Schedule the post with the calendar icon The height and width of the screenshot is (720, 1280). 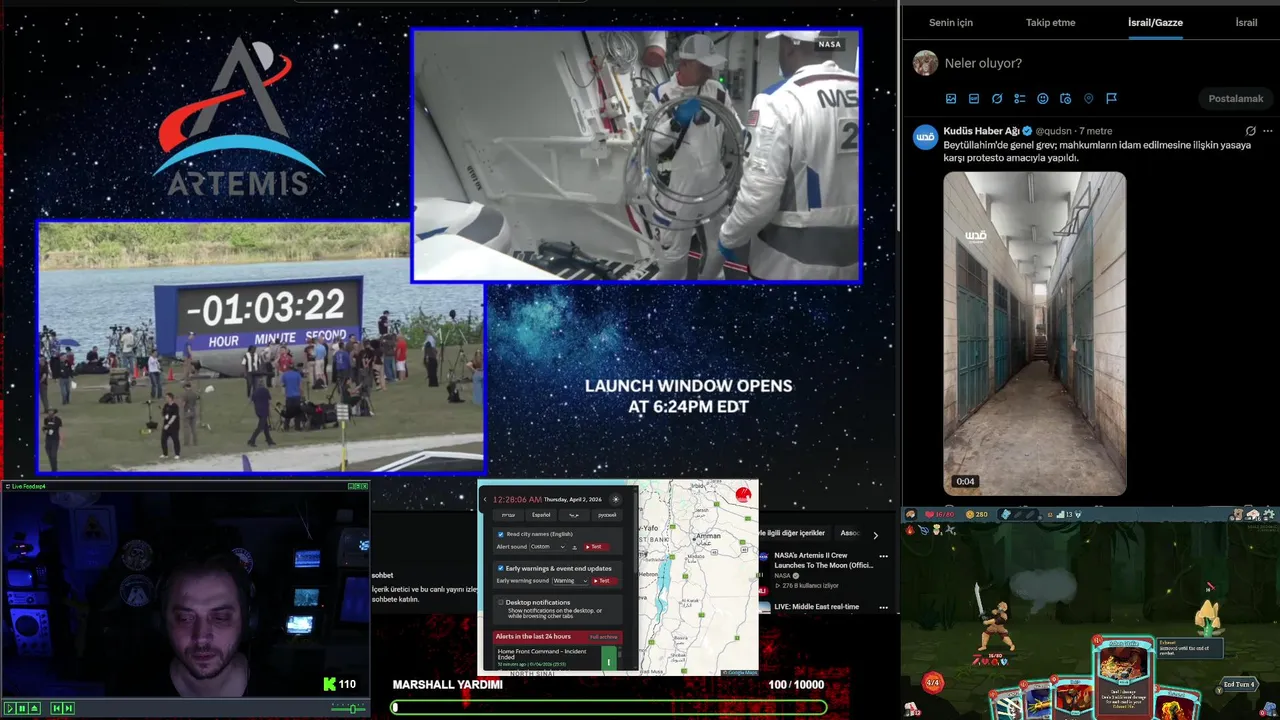(1066, 99)
